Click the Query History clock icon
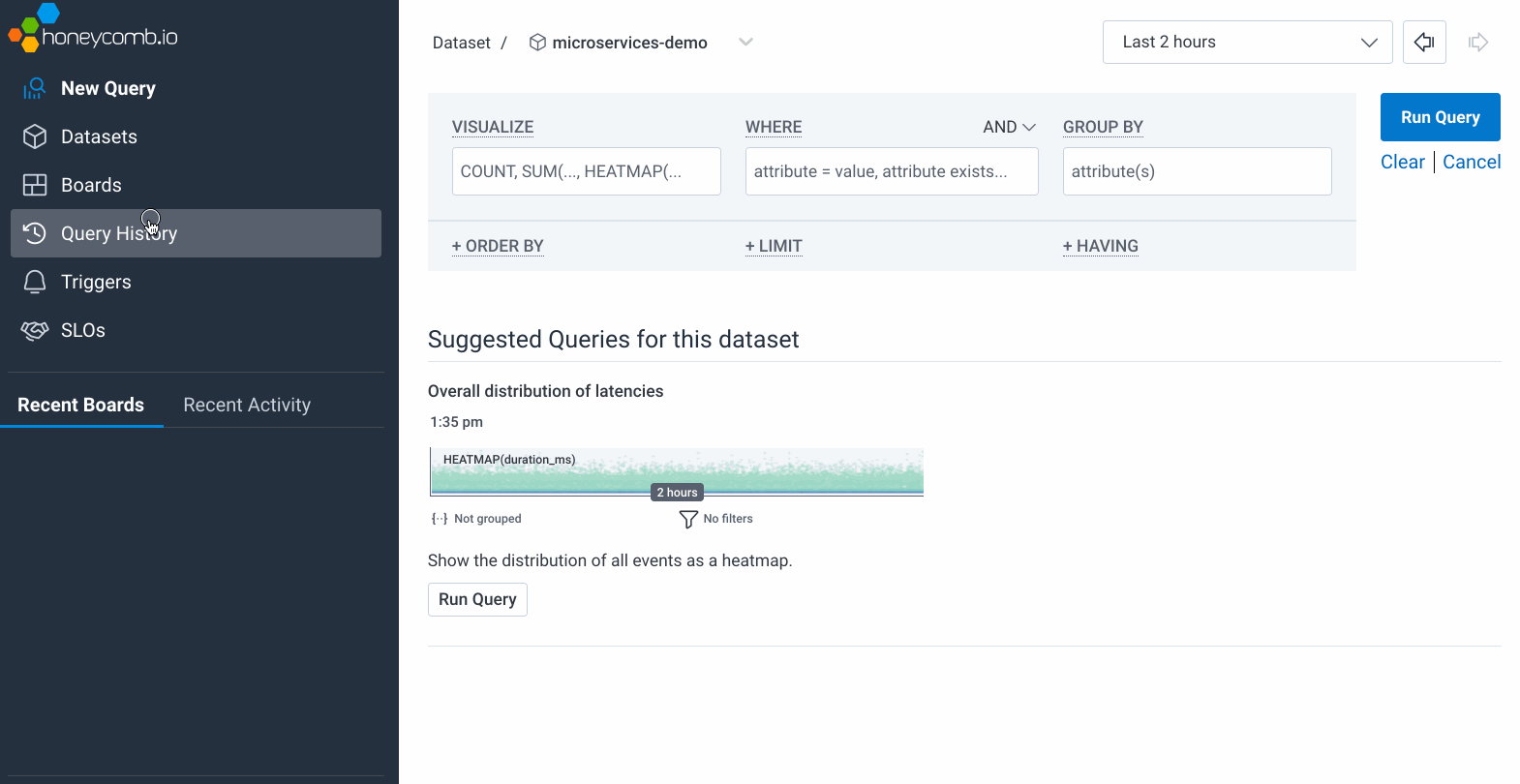The height and width of the screenshot is (784, 1520). click(35, 233)
